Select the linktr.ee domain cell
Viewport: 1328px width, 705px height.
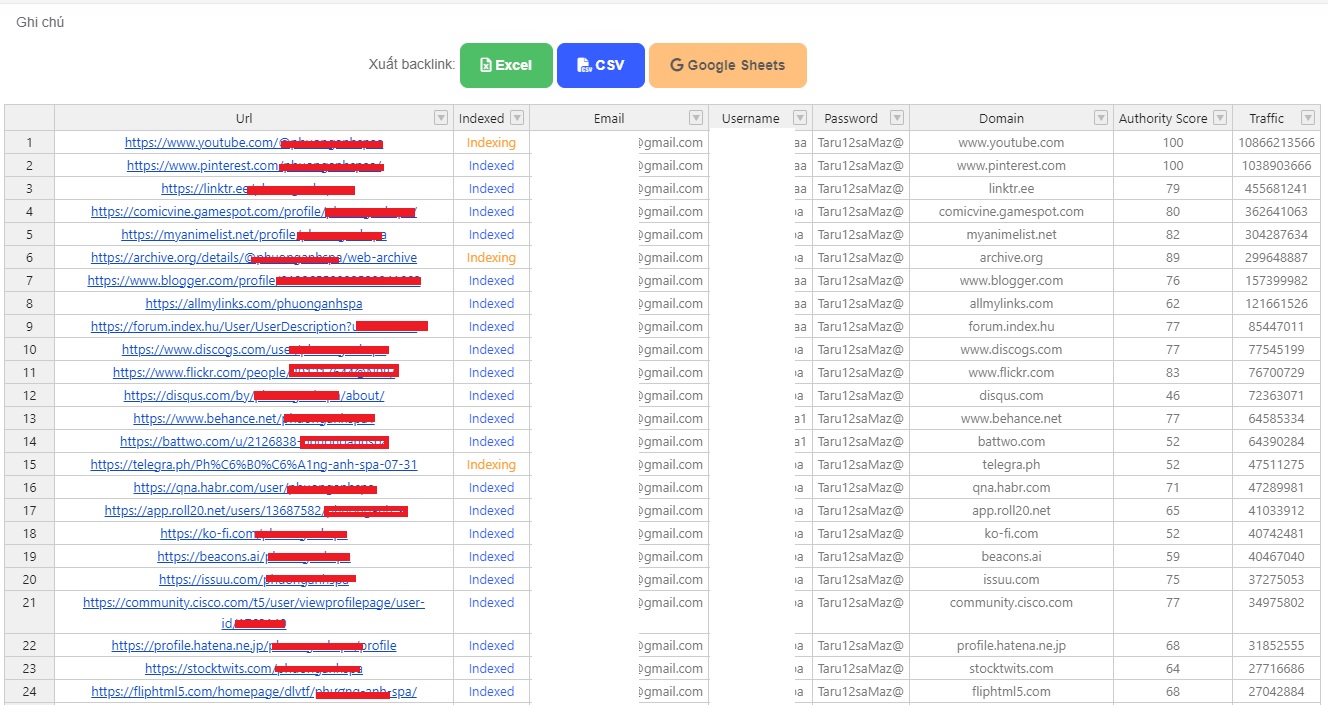point(1011,189)
